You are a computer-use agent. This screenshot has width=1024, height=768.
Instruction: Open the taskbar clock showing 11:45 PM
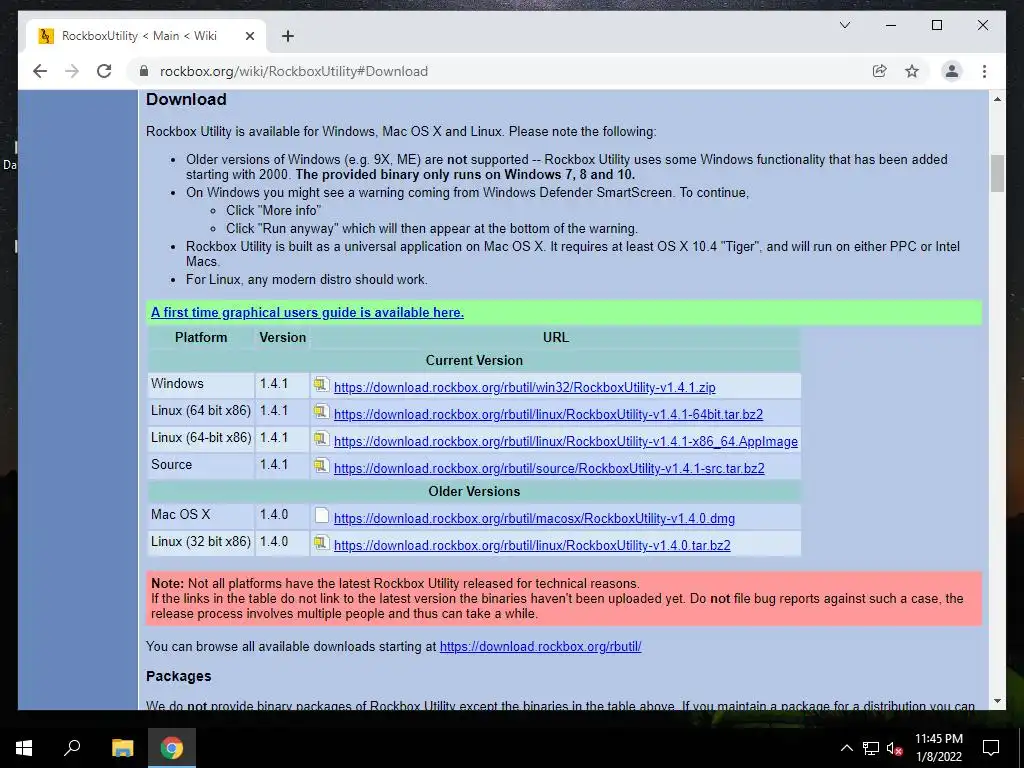pyautogui.click(x=938, y=748)
